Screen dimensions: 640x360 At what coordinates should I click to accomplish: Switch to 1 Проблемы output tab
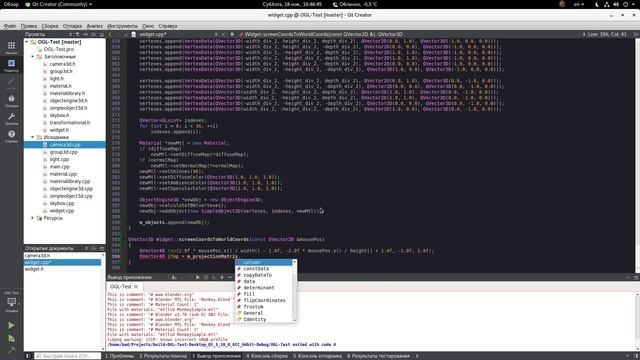120,356
